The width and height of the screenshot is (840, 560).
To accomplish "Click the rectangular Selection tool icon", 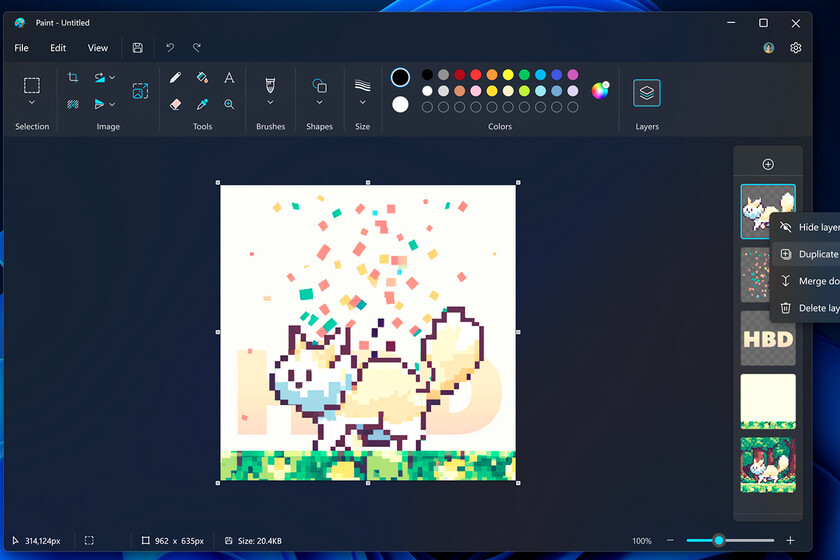I will coord(32,85).
